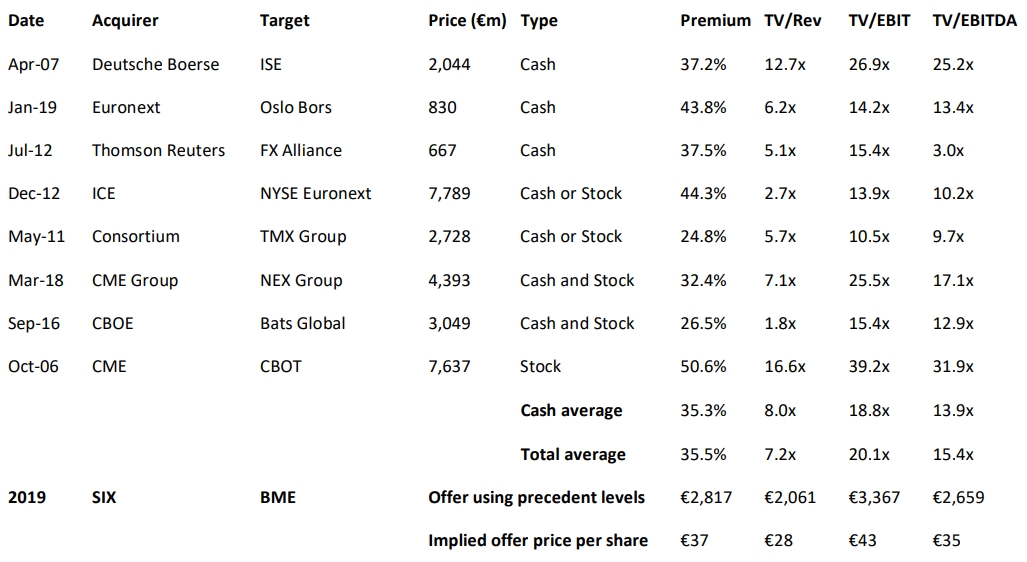1027x562 pixels.
Task: Click the 7,637 price value for CBOT
Action: click(x=449, y=366)
